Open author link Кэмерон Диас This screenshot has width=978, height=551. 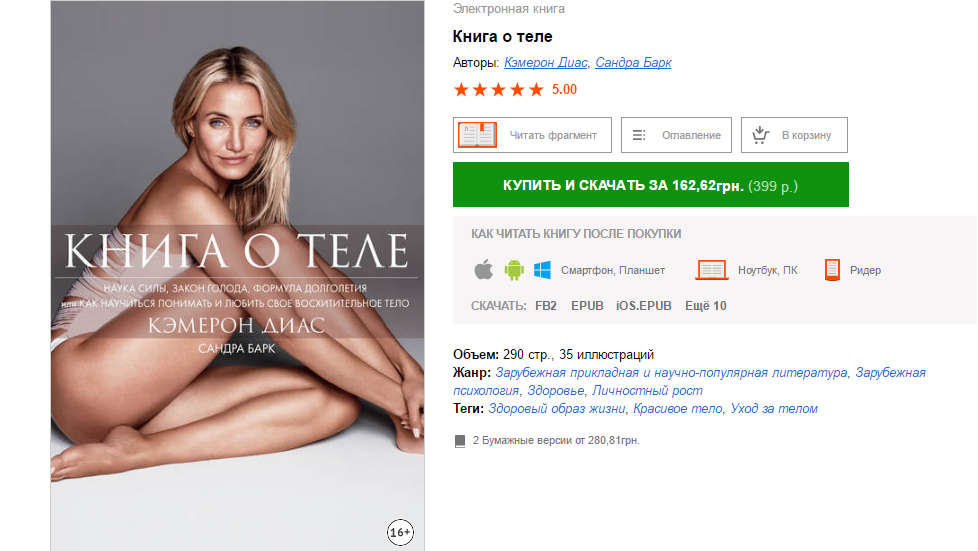point(545,63)
